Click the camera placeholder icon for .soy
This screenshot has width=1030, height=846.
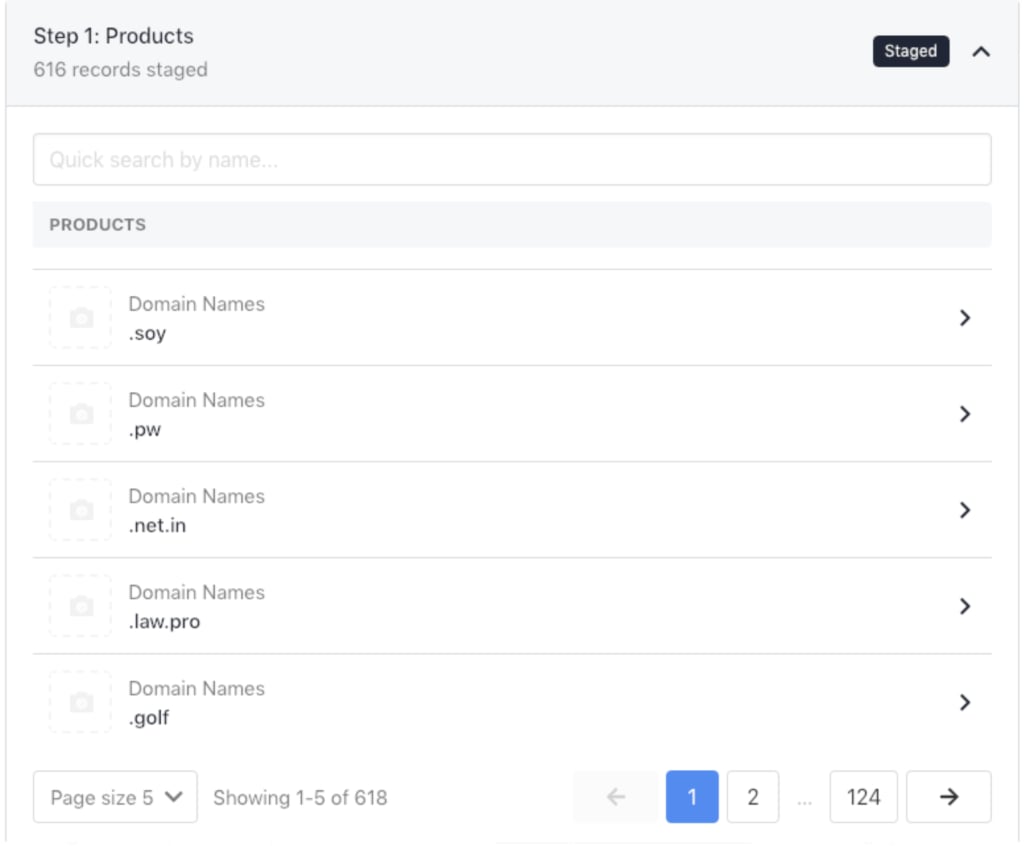[x=81, y=318]
